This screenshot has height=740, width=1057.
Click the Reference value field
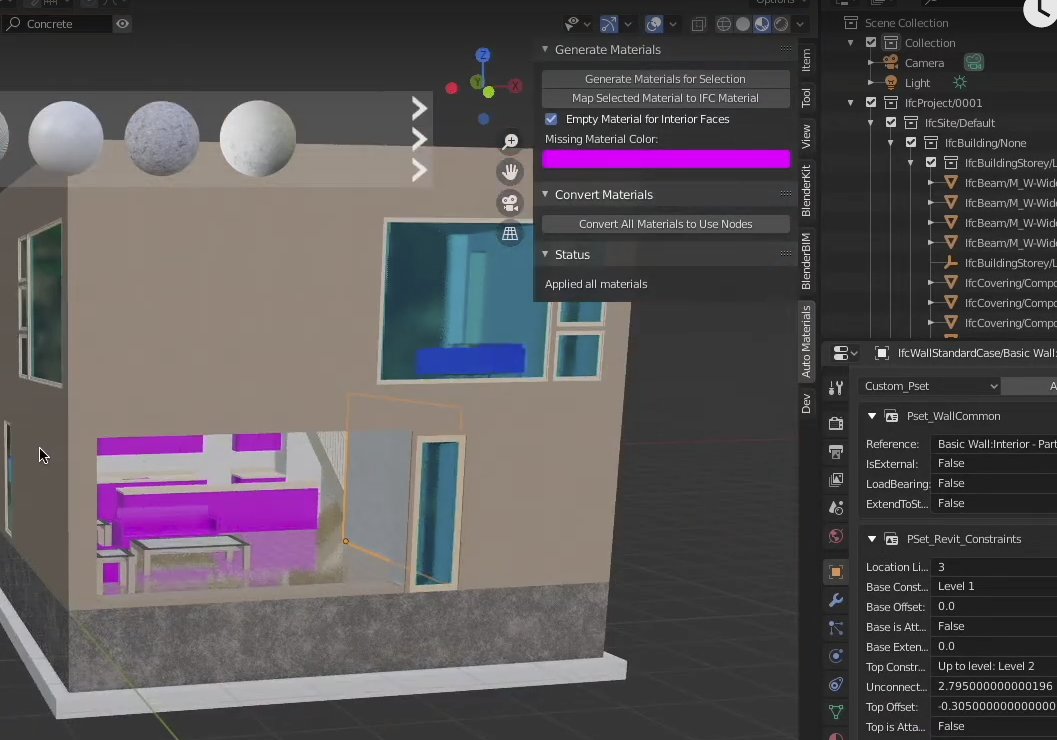click(994, 443)
